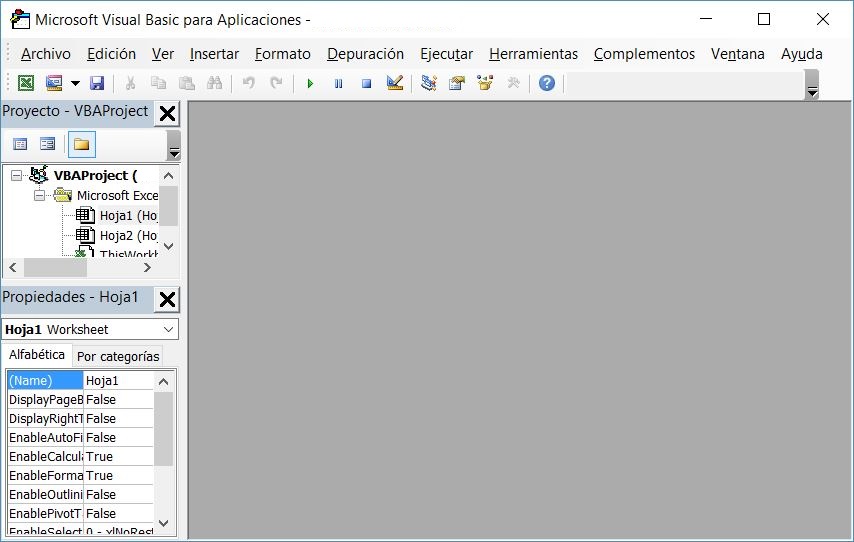This screenshot has height=542, width=854.
Task: Click the Save floppy disk icon
Action: pos(97,83)
